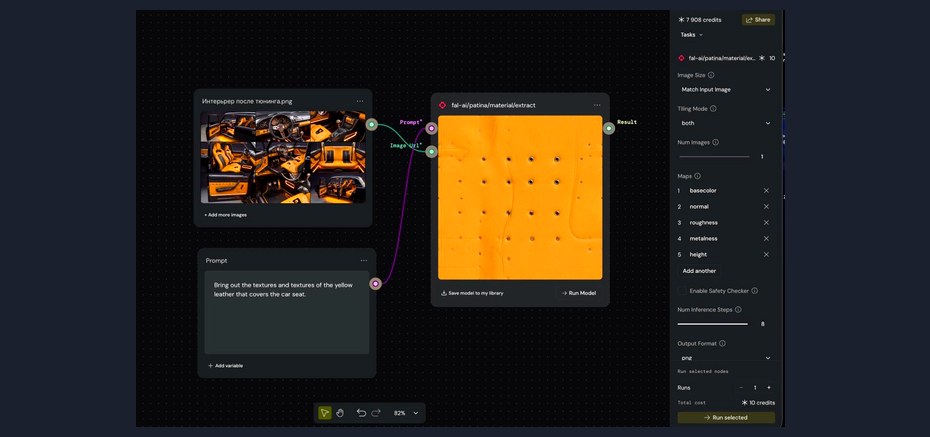The width and height of the screenshot is (930, 437).
Task: Click the 7 908 credits indicator
Action: click(700, 20)
